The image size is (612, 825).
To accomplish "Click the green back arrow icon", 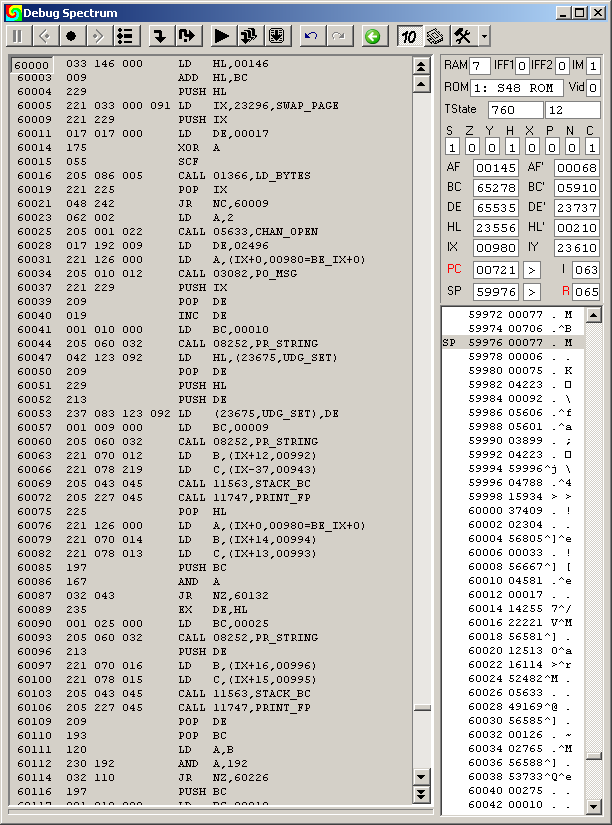I will point(373,36).
